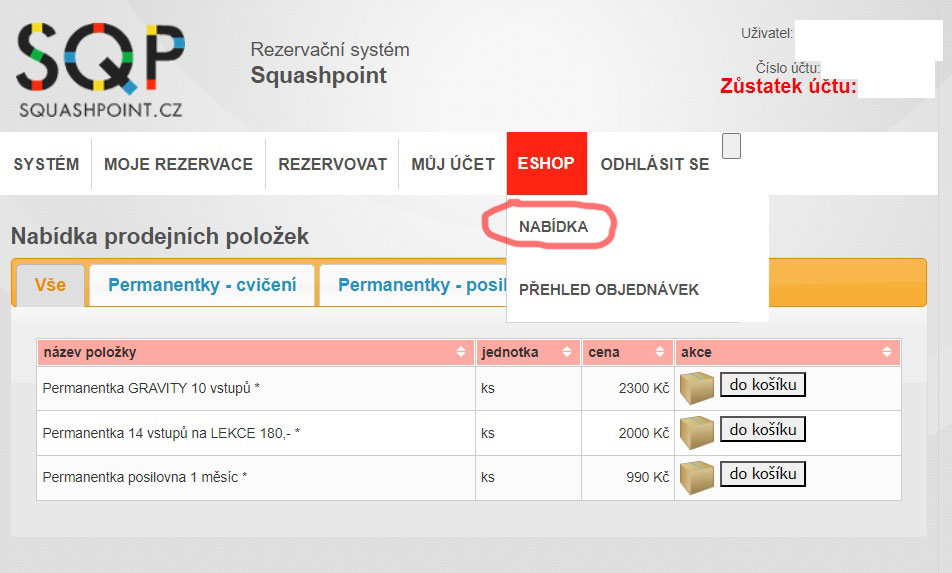Sort by cena column arrows
This screenshot has height=573, width=952.
coord(658,352)
